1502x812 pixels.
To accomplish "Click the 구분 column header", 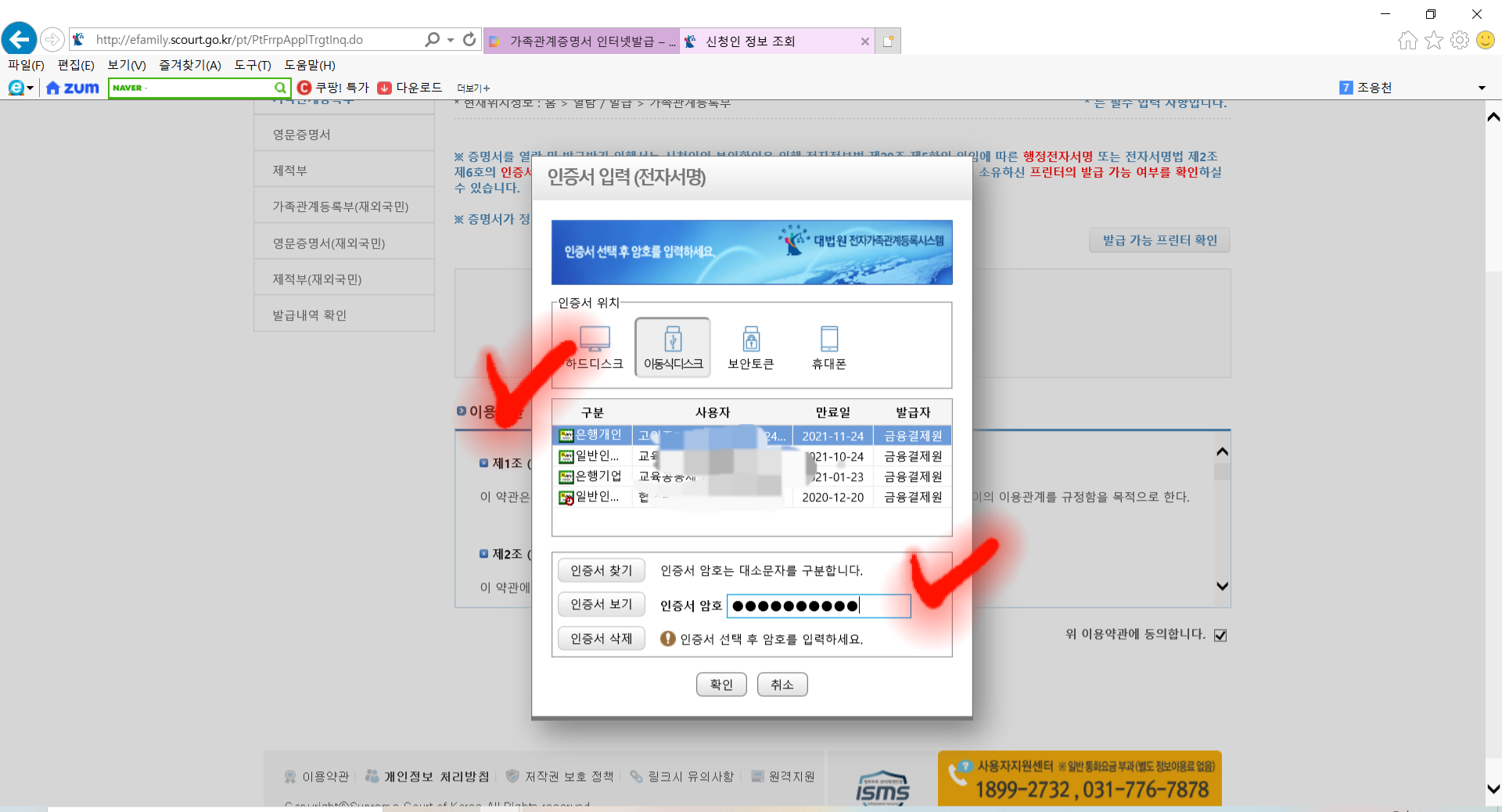I will (592, 412).
